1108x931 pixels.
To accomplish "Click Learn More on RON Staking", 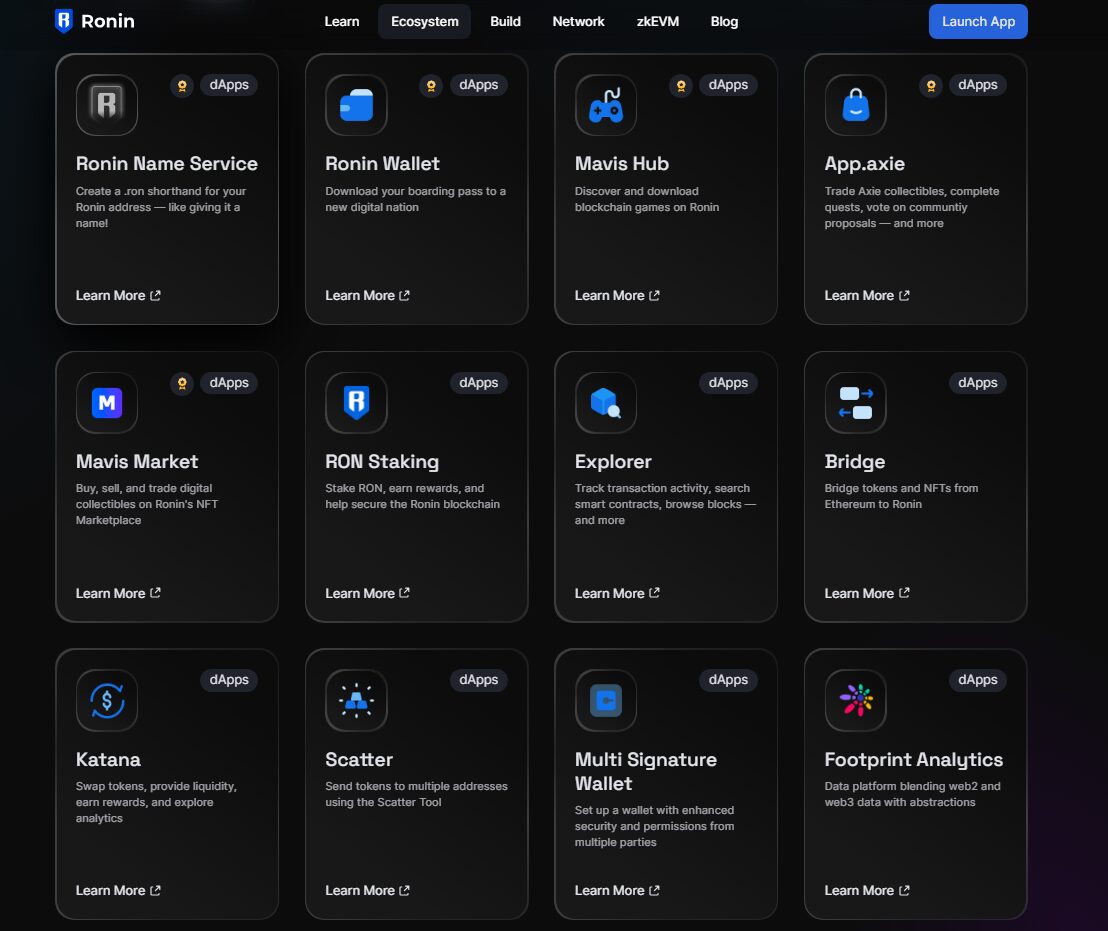I will pos(367,593).
